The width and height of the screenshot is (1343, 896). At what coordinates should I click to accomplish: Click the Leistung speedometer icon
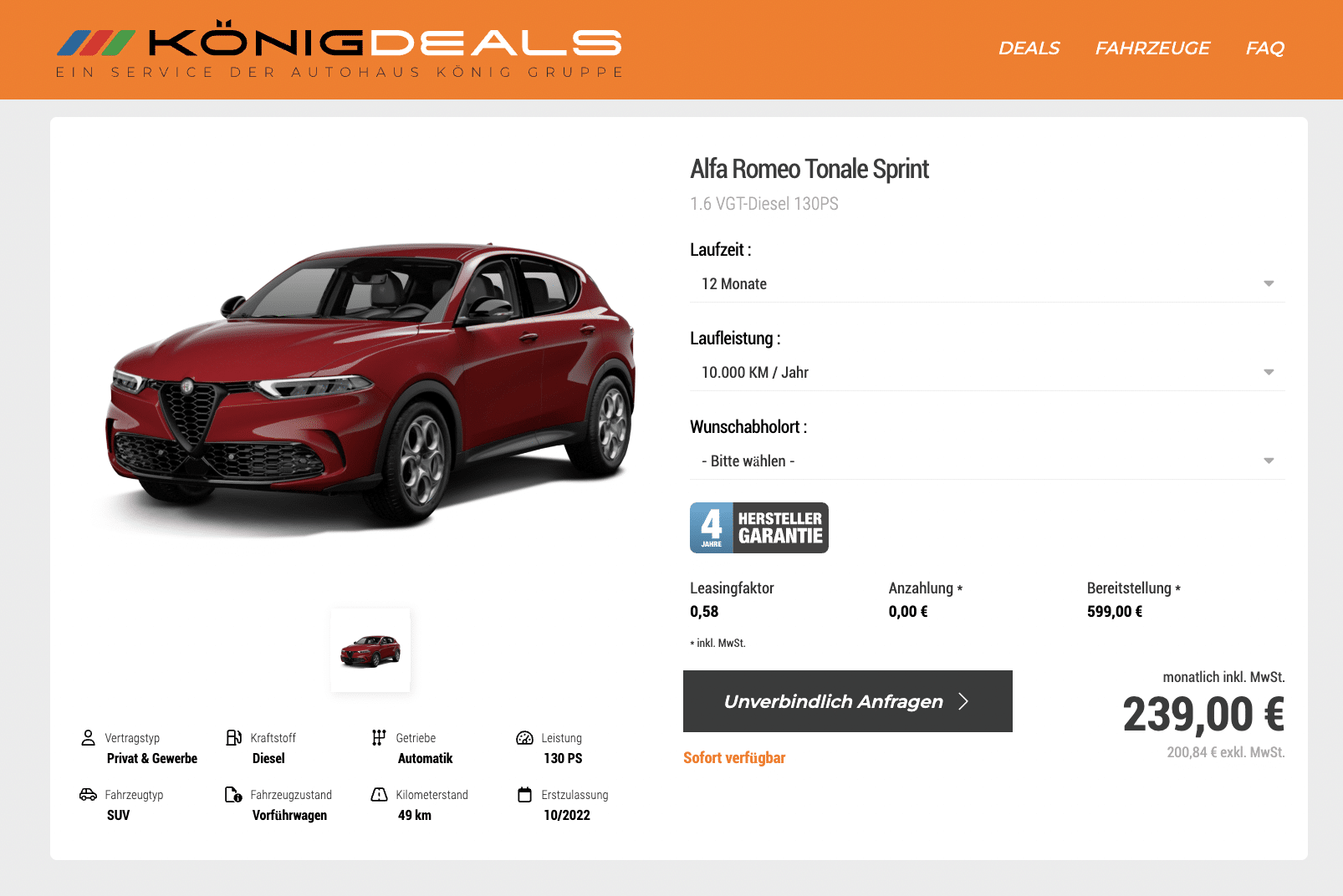point(524,737)
